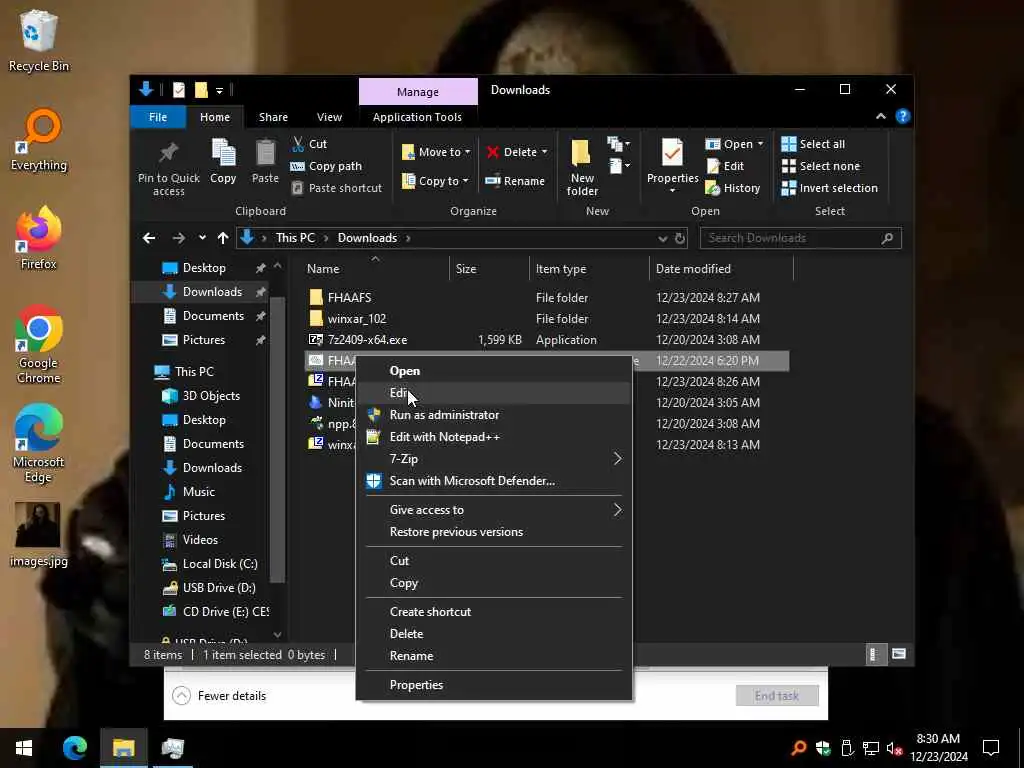Click the Search Downloads field
Image resolution: width=1024 pixels, height=768 pixels.
(x=800, y=238)
